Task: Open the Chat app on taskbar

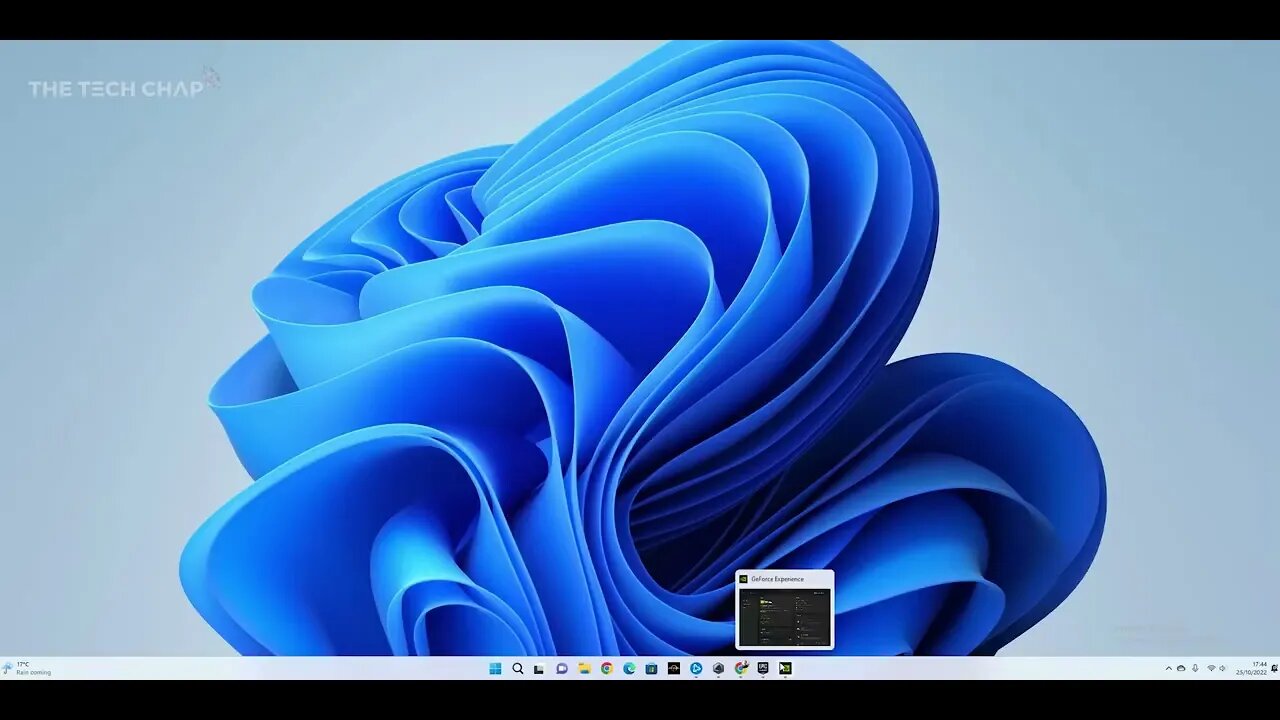Action: [x=562, y=668]
